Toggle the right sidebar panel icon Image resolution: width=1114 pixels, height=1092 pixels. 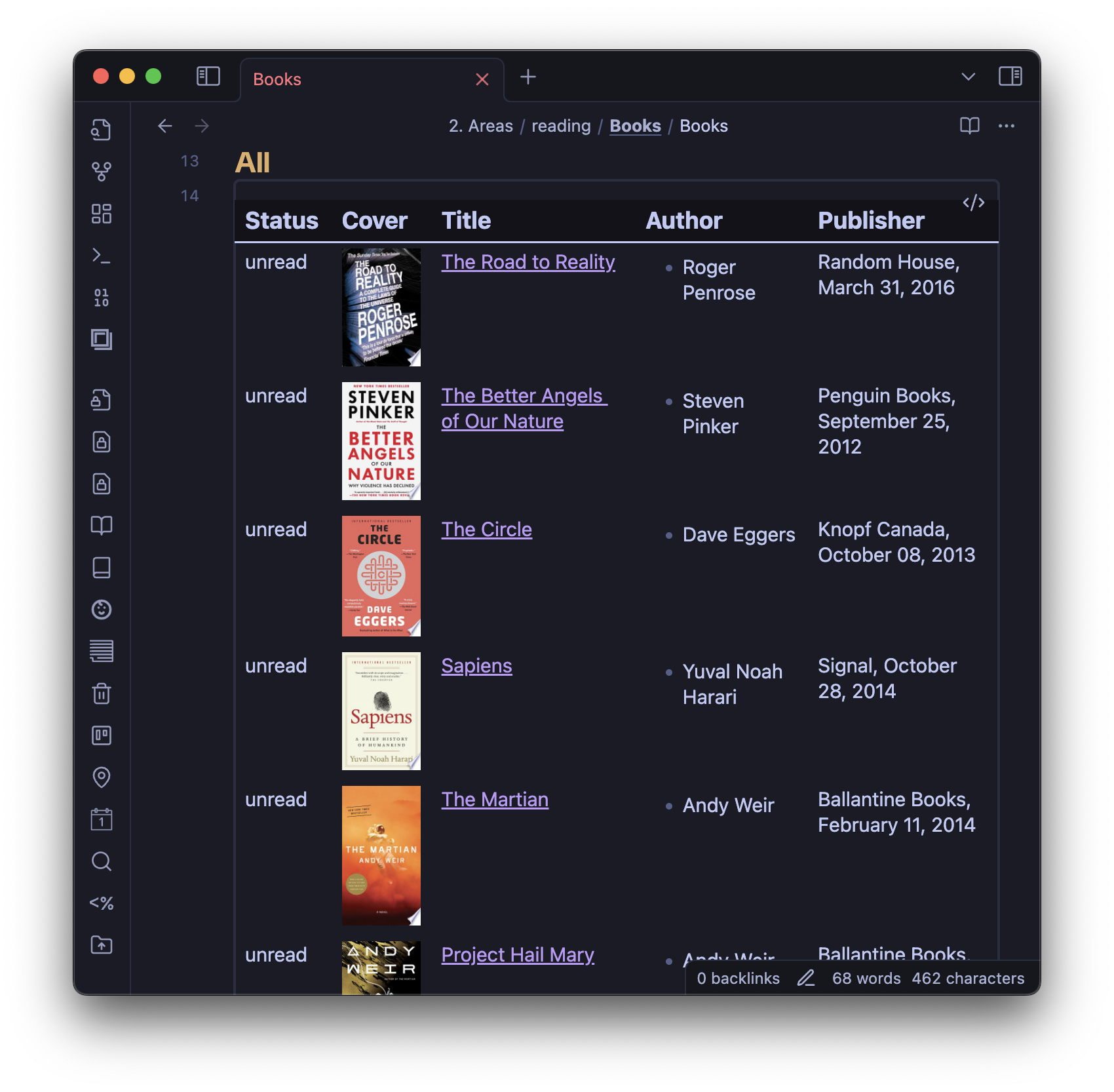tap(1010, 77)
